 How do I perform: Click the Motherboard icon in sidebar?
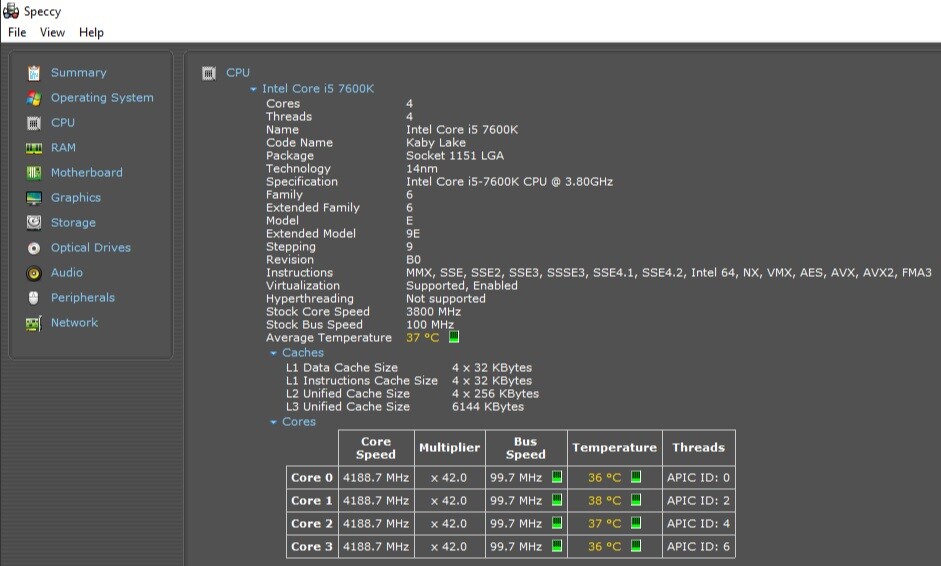(34, 173)
